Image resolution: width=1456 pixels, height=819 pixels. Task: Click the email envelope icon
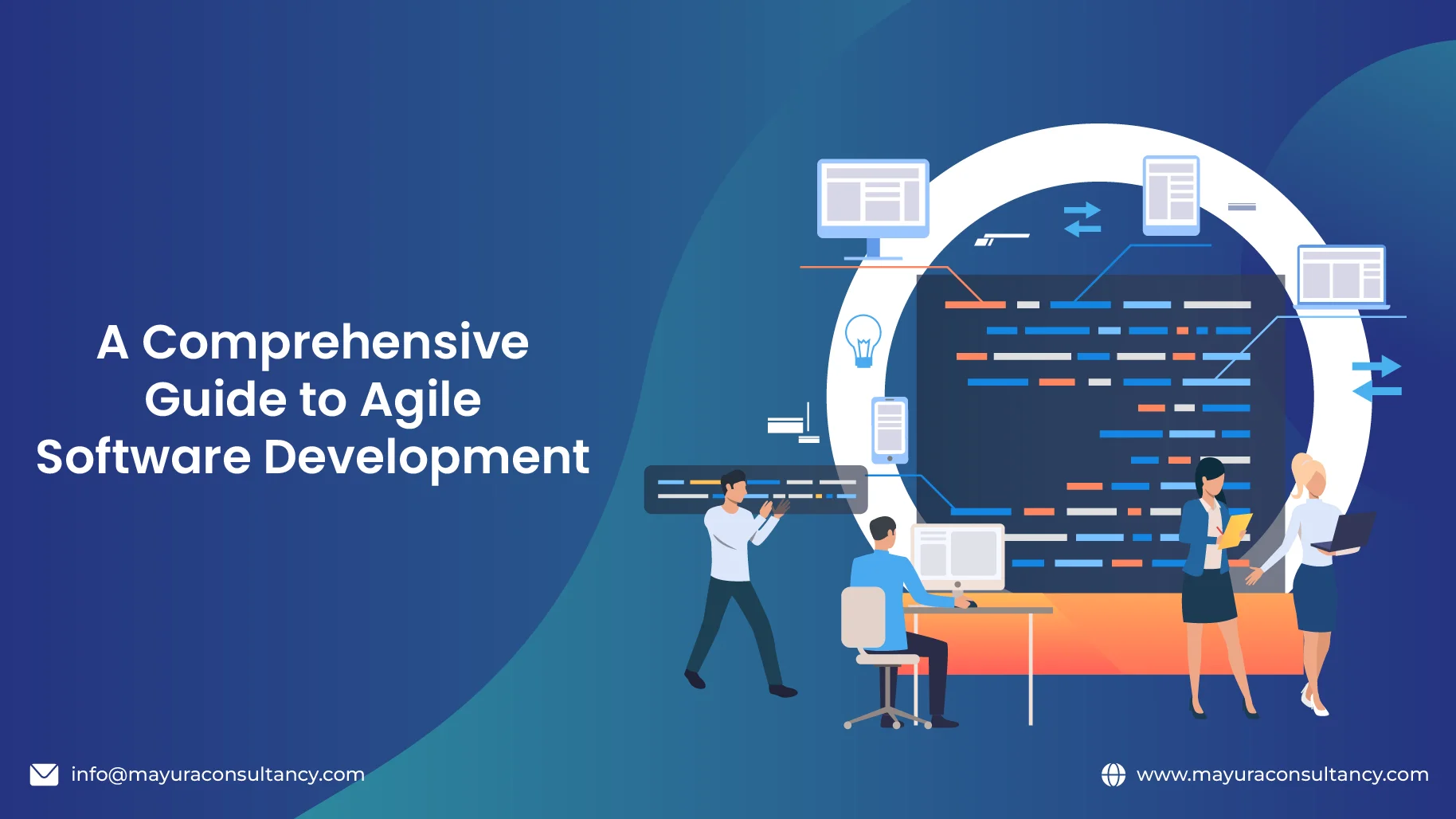pyautogui.click(x=45, y=774)
